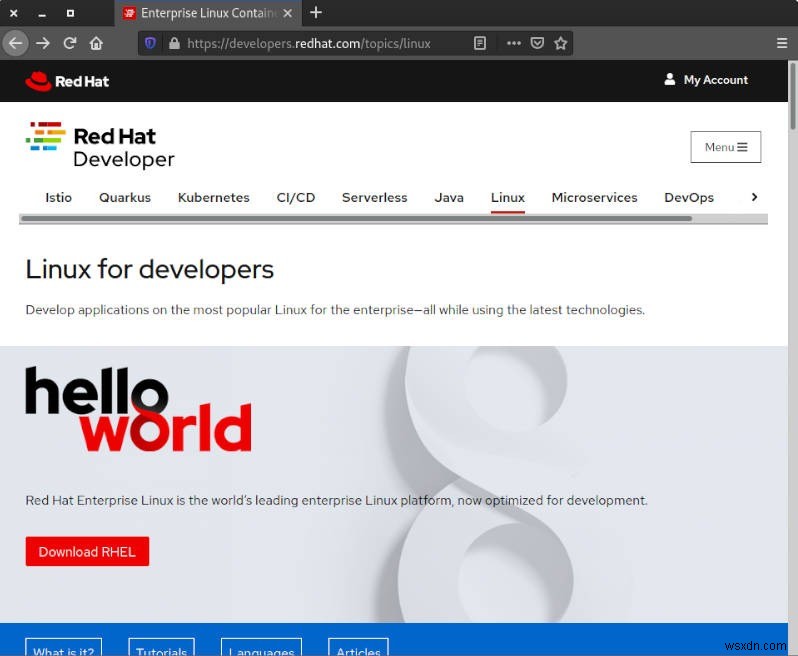
Task: Open the site Menu button
Action: click(725, 147)
